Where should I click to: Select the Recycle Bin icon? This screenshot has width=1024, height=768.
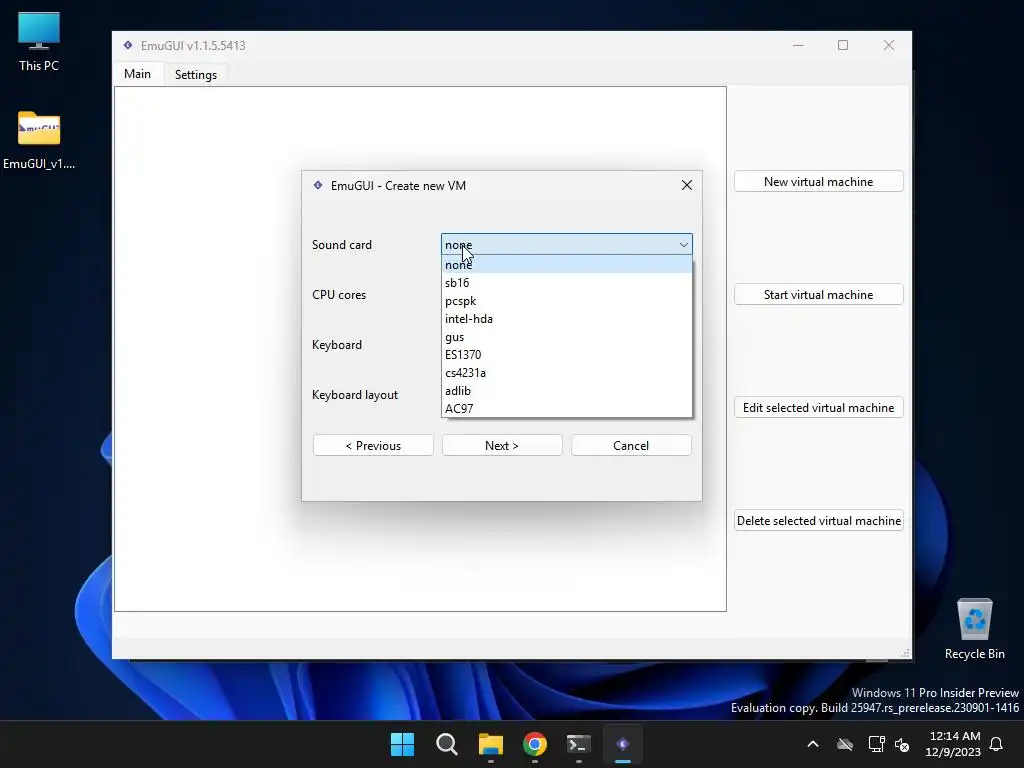click(x=974, y=629)
